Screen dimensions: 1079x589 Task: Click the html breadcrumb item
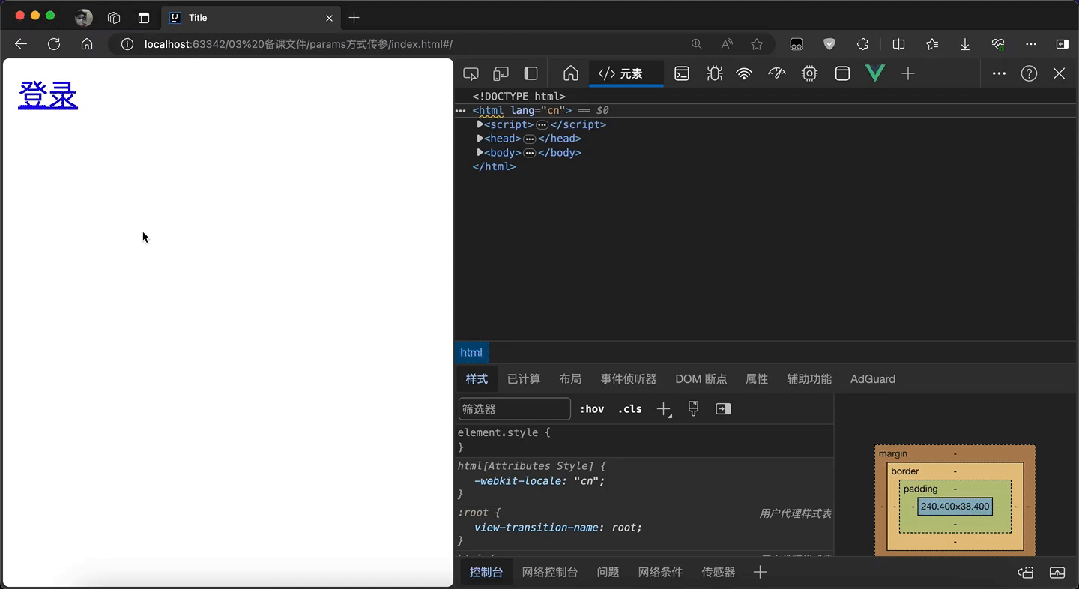[x=471, y=352]
